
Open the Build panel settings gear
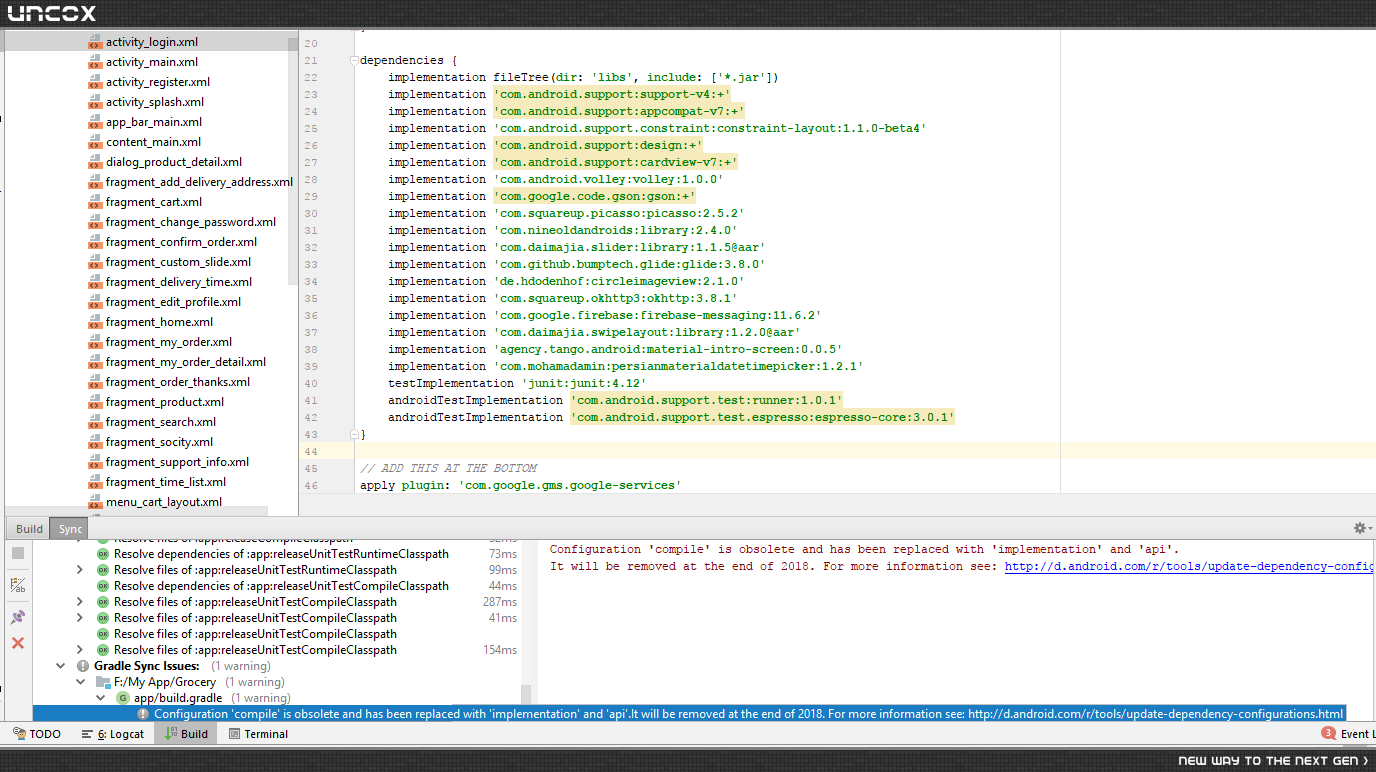[x=1360, y=528]
